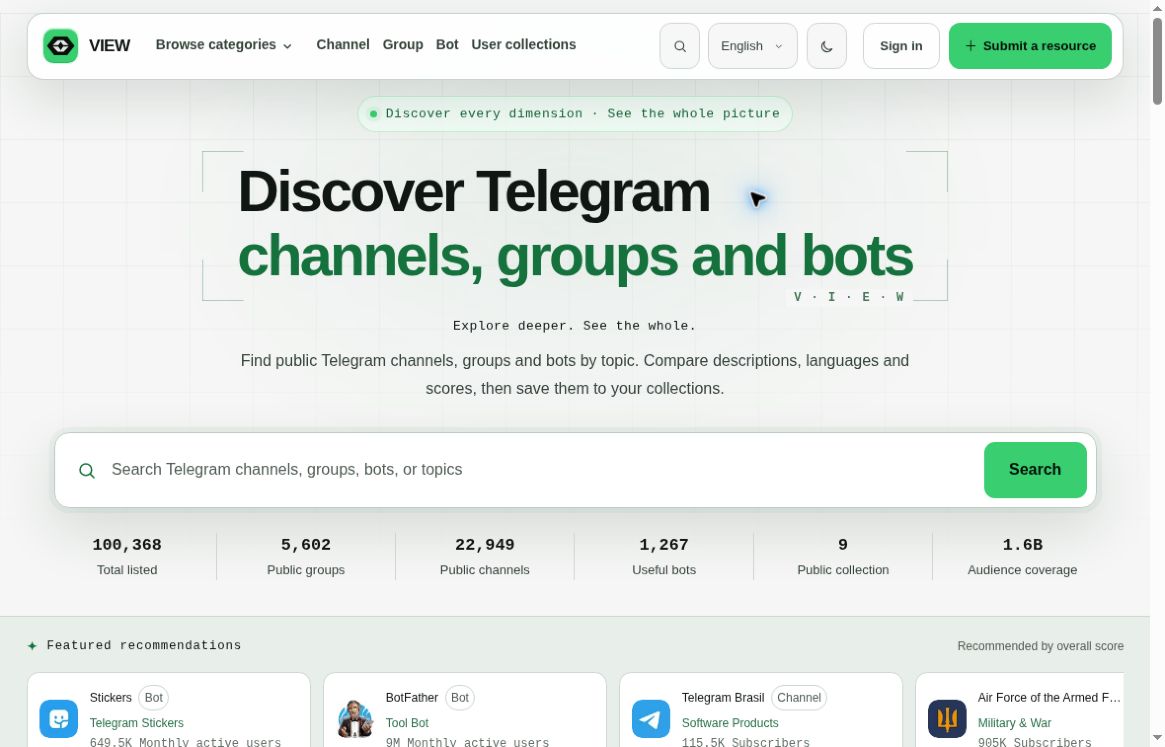
Task: Click the Stickers bot avatar icon
Action: point(59,719)
